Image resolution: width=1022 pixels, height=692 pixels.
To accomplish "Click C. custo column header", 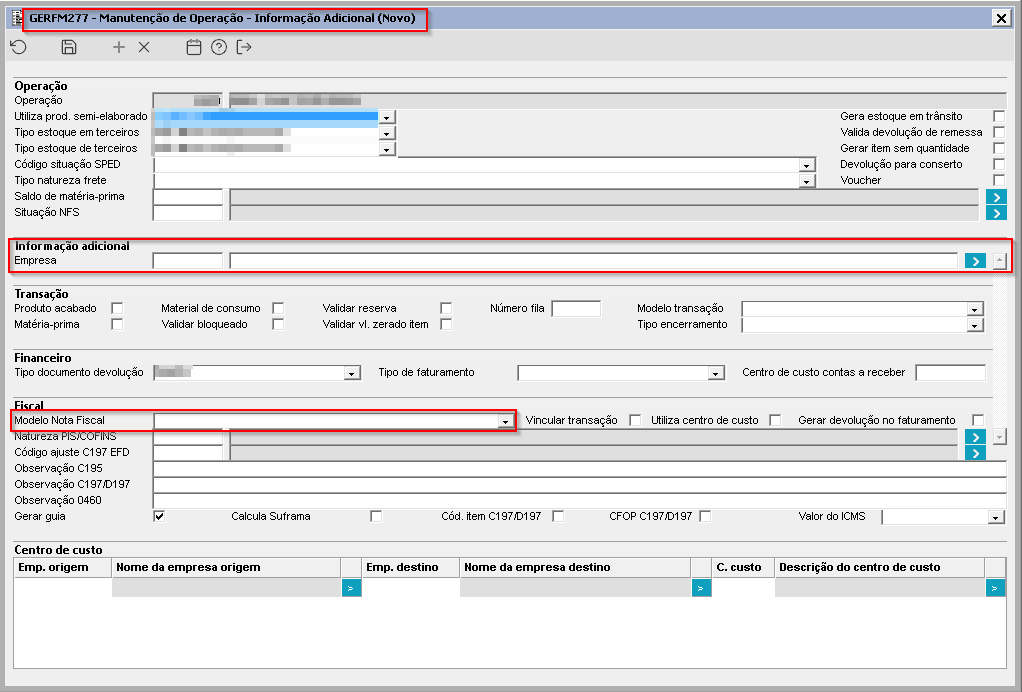I will click(743, 568).
